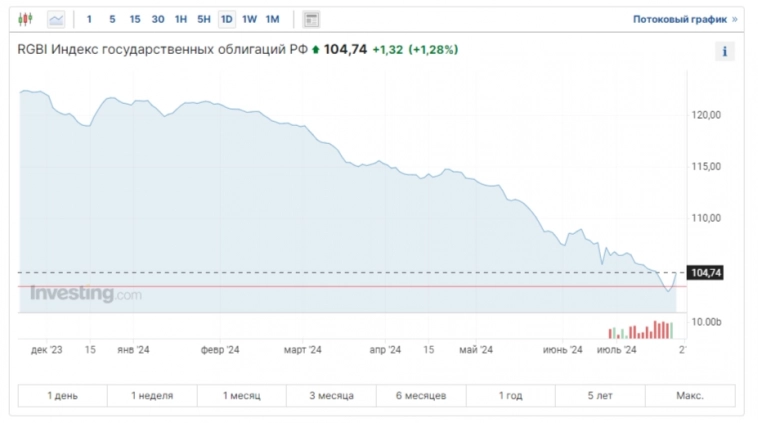Set the 1-minute interval
Image resolution: width=758 pixels, height=423 pixels.
tap(89, 19)
